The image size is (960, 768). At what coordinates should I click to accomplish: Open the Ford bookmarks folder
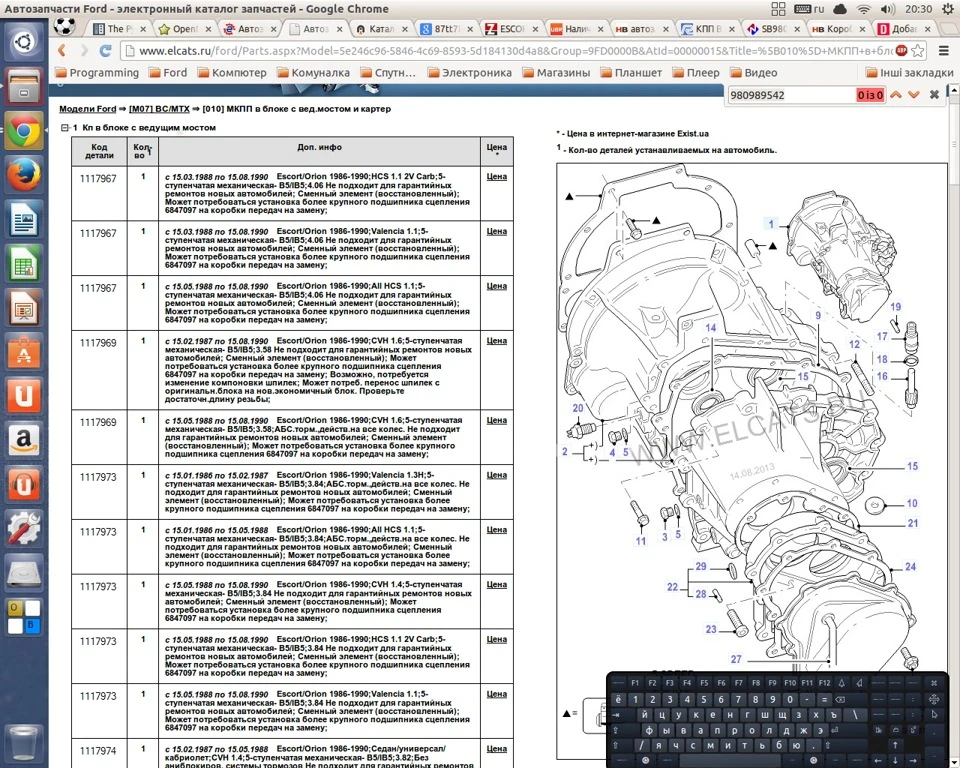tap(168, 73)
